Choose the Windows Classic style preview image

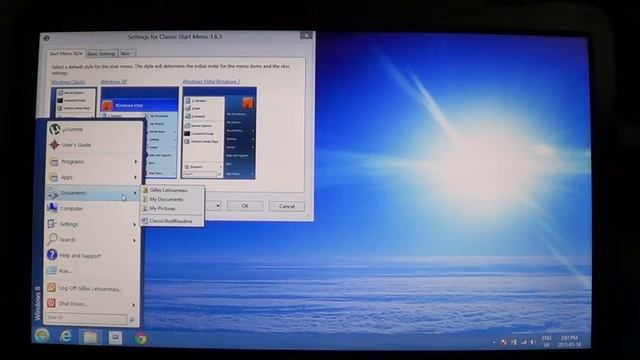(x=74, y=102)
